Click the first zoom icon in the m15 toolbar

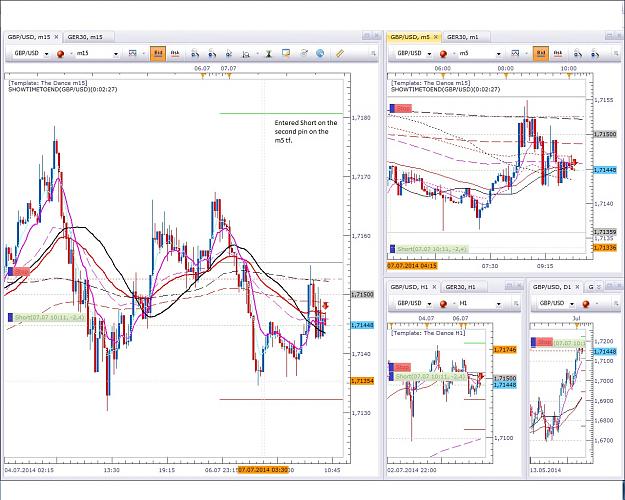(x=195, y=54)
